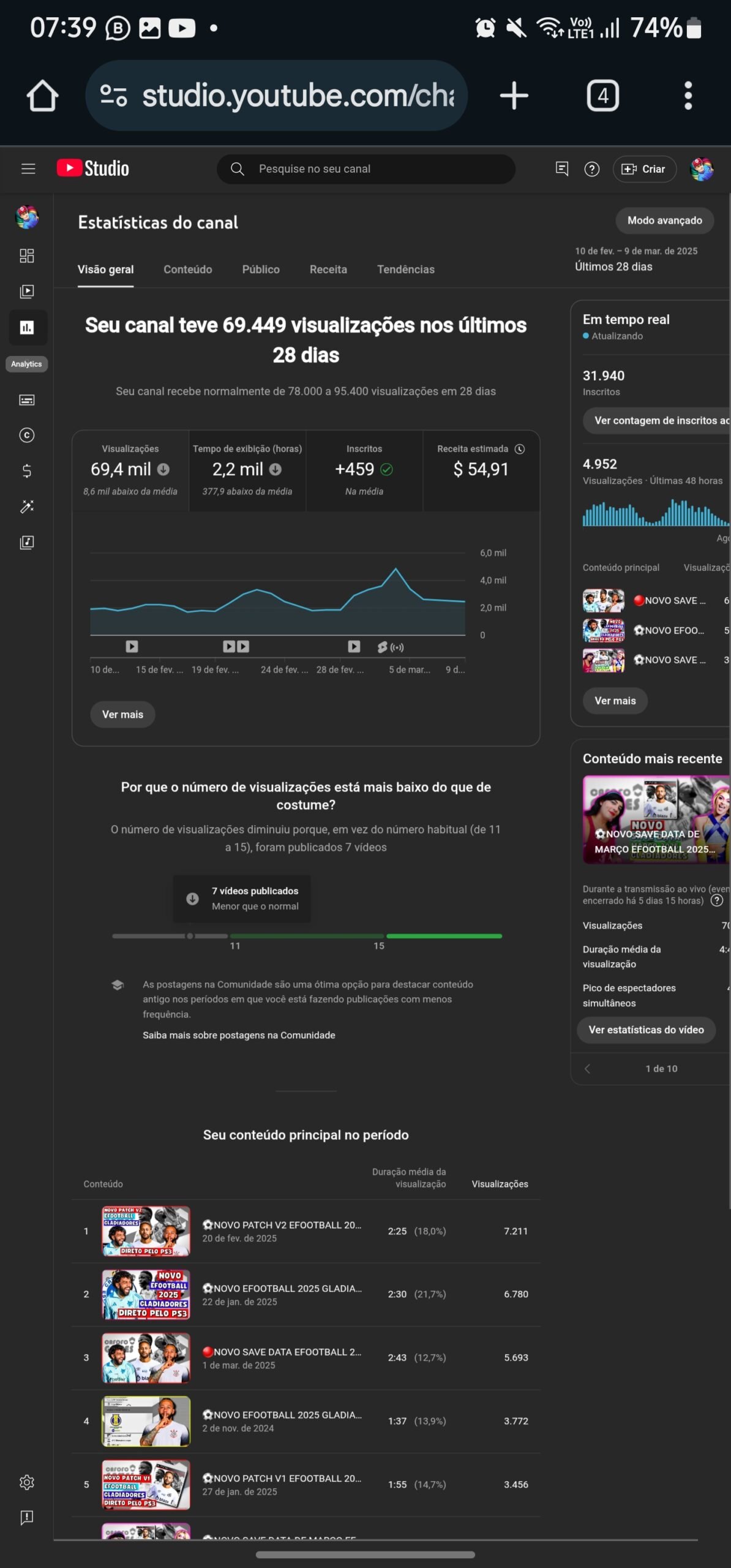The image size is (731, 1568).
Task: Click the Visualizações column header in content table
Action: tap(500, 1184)
